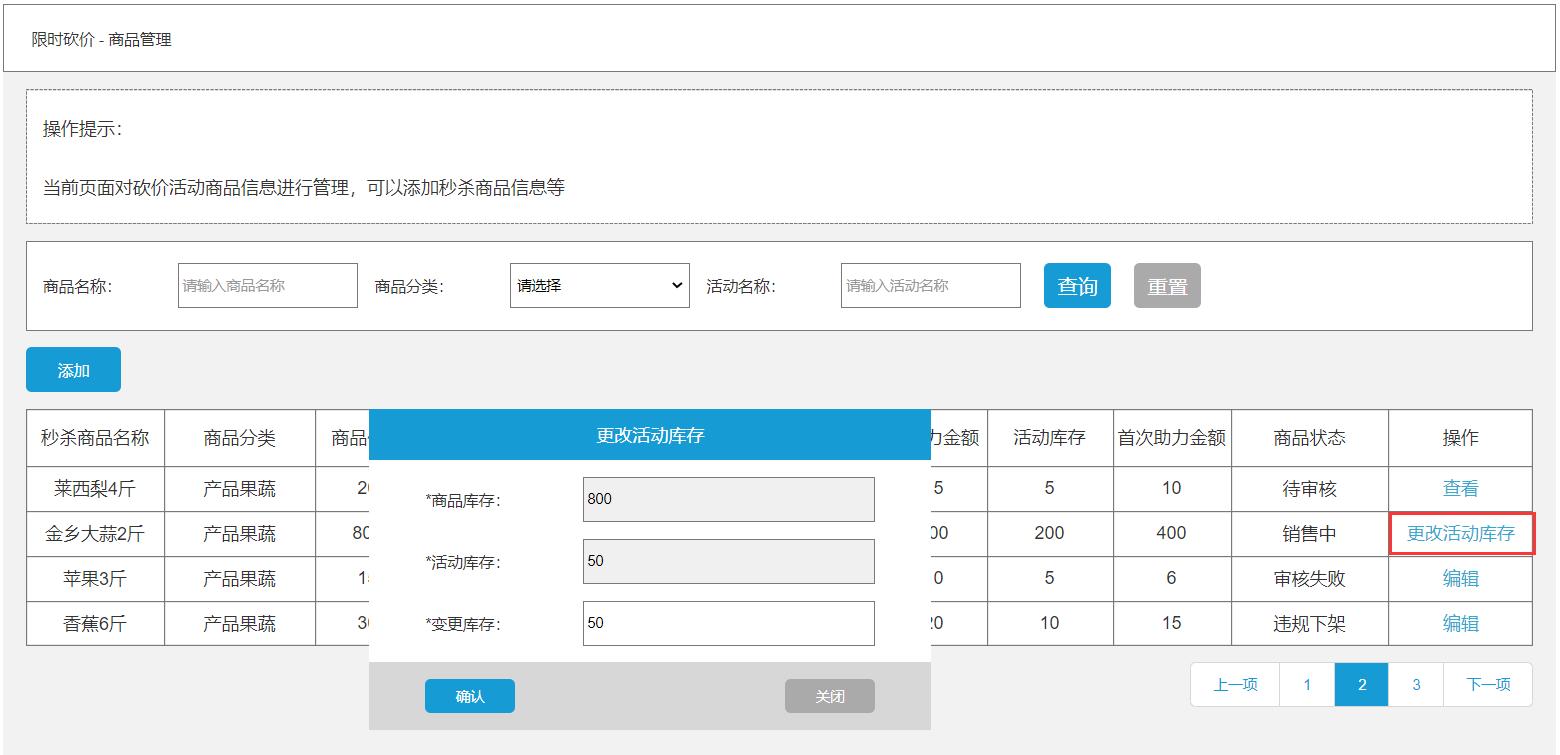Click the 查询 search button

tap(1077, 285)
